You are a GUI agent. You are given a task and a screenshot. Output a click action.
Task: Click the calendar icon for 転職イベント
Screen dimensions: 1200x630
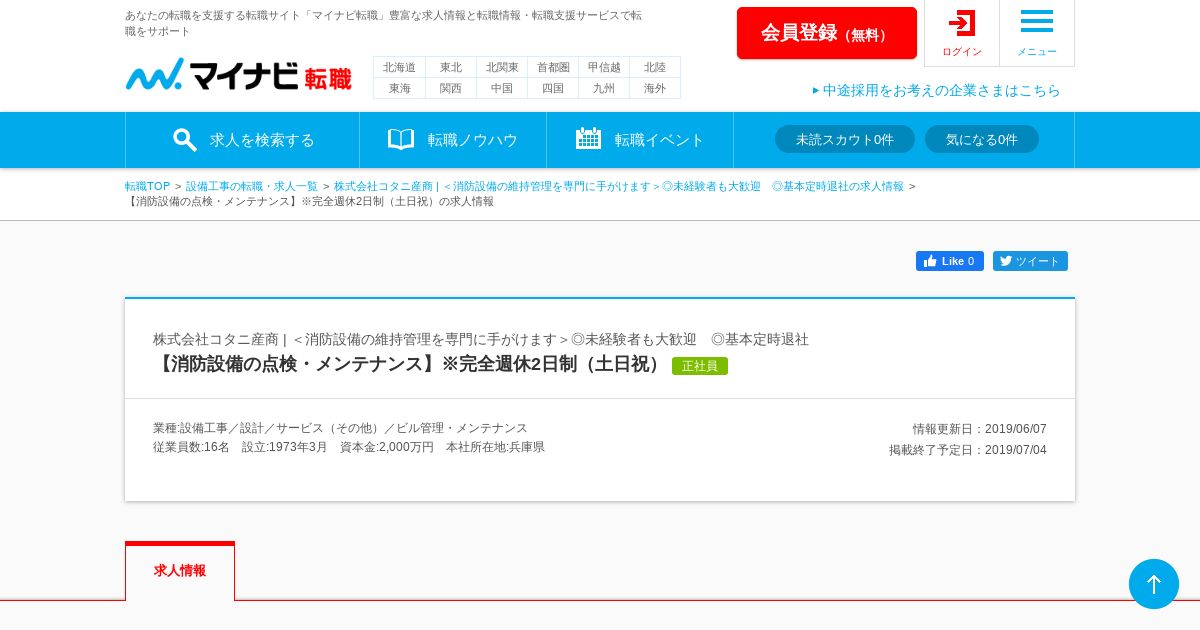tap(588, 139)
